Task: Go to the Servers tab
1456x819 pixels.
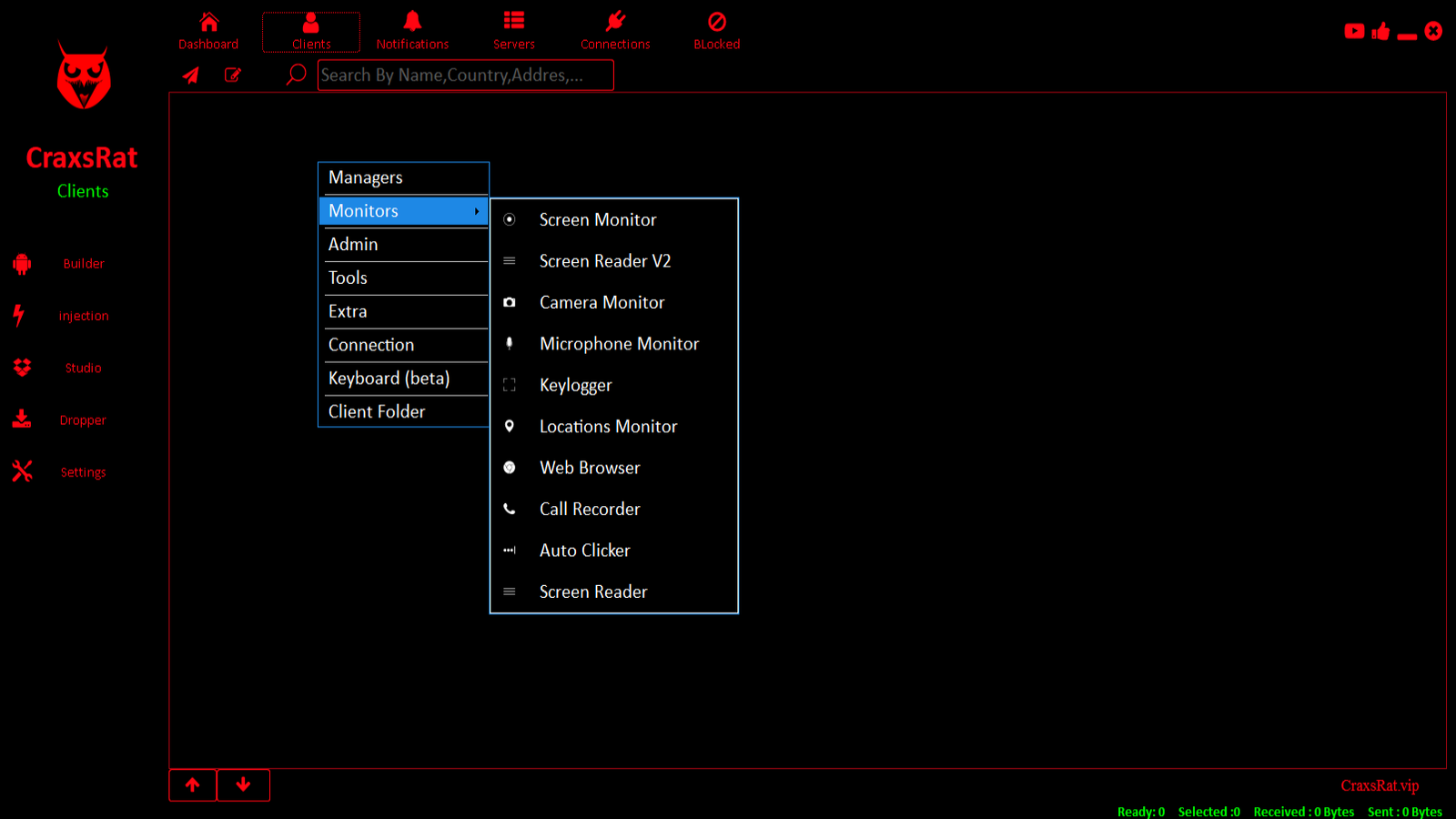Action: pyautogui.click(x=514, y=32)
